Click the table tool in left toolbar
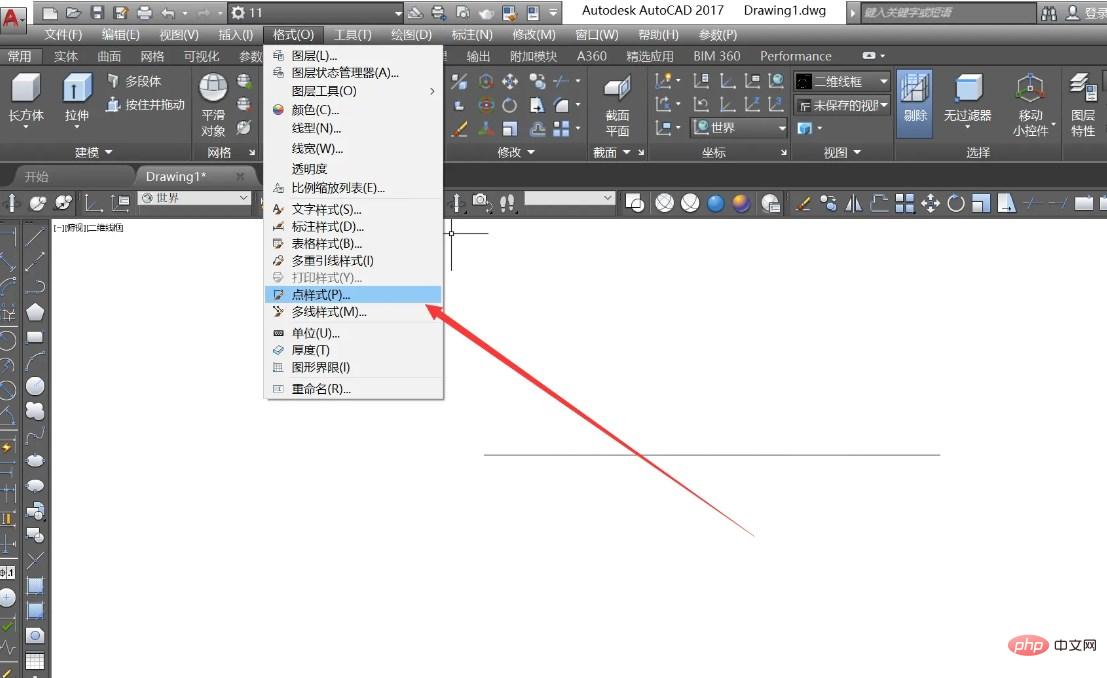The height and width of the screenshot is (678, 1107). [35, 661]
